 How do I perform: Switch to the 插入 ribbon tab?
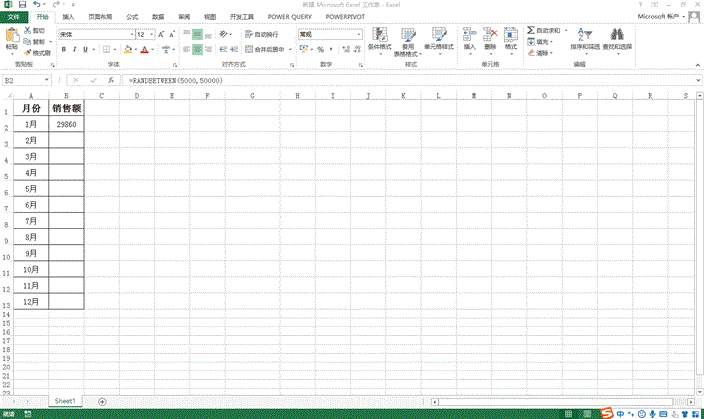pos(68,17)
